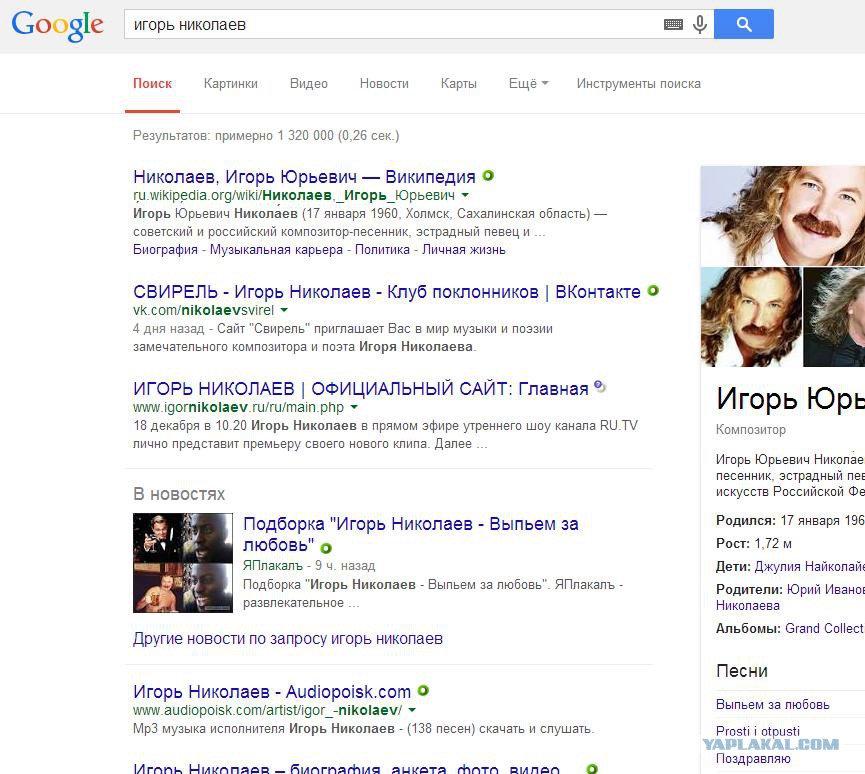Open the Политика sitelink
Screen dimensions: 865x774
coord(382,249)
